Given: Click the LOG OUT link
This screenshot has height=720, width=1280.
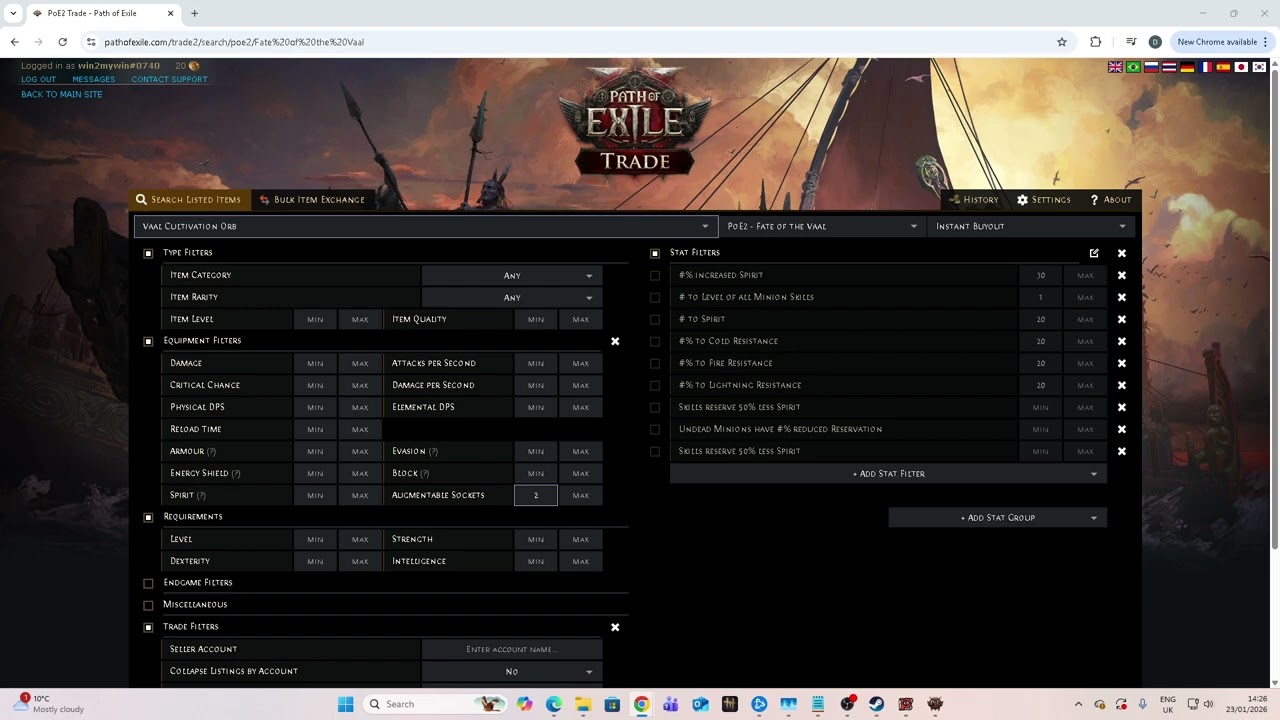Looking at the screenshot, I should [x=38, y=79].
